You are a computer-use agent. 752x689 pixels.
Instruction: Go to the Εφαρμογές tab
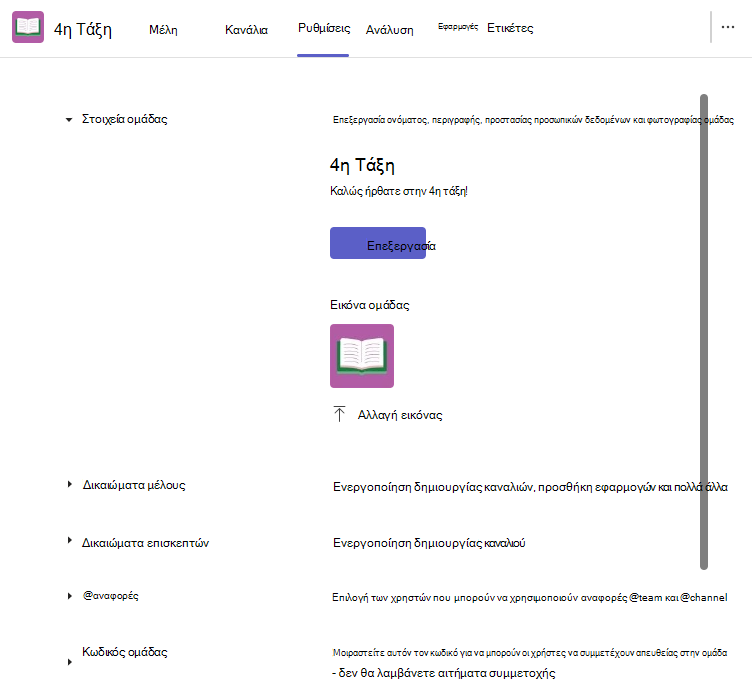pos(458,27)
